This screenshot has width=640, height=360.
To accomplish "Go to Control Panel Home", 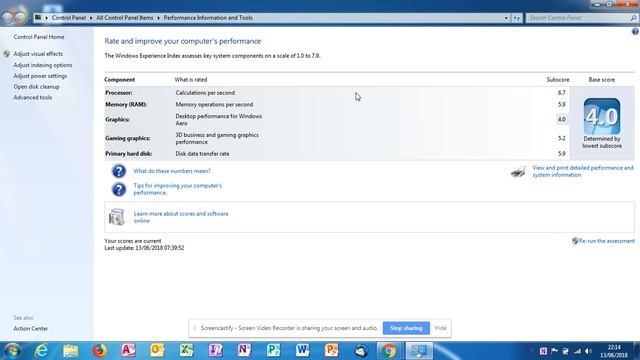I will (39, 37).
